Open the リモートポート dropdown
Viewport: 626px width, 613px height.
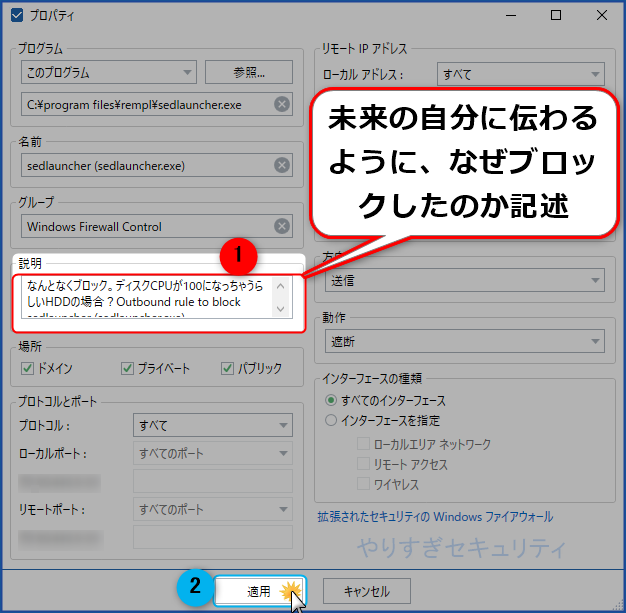[x=213, y=509]
